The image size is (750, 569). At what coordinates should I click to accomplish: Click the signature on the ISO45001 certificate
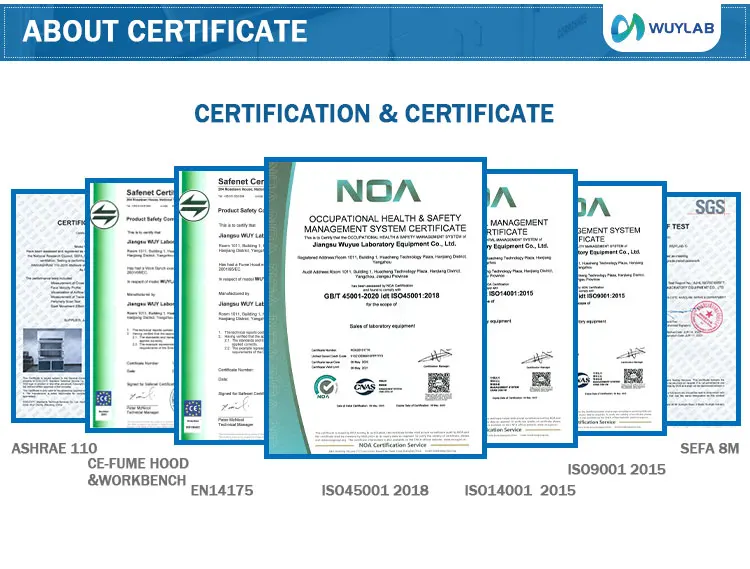pyautogui.click(x=435, y=357)
